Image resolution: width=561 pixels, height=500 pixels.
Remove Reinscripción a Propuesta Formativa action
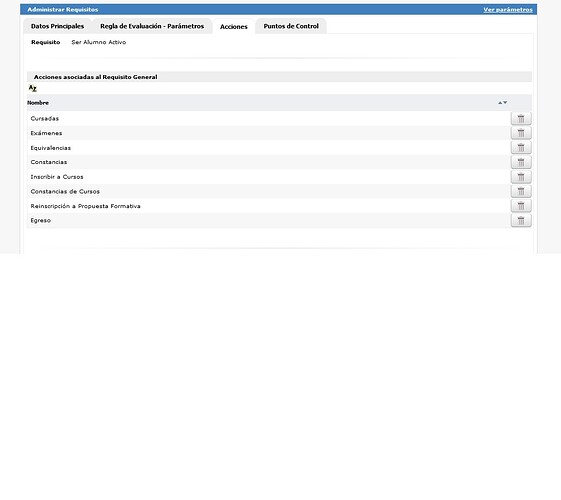pyautogui.click(x=521, y=206)
